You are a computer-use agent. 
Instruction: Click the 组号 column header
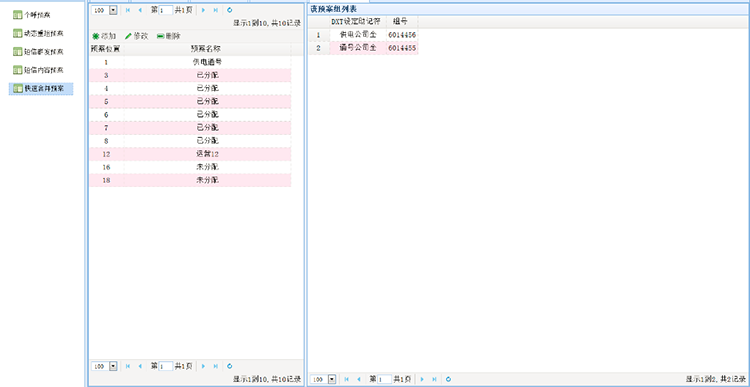(402, 22)
